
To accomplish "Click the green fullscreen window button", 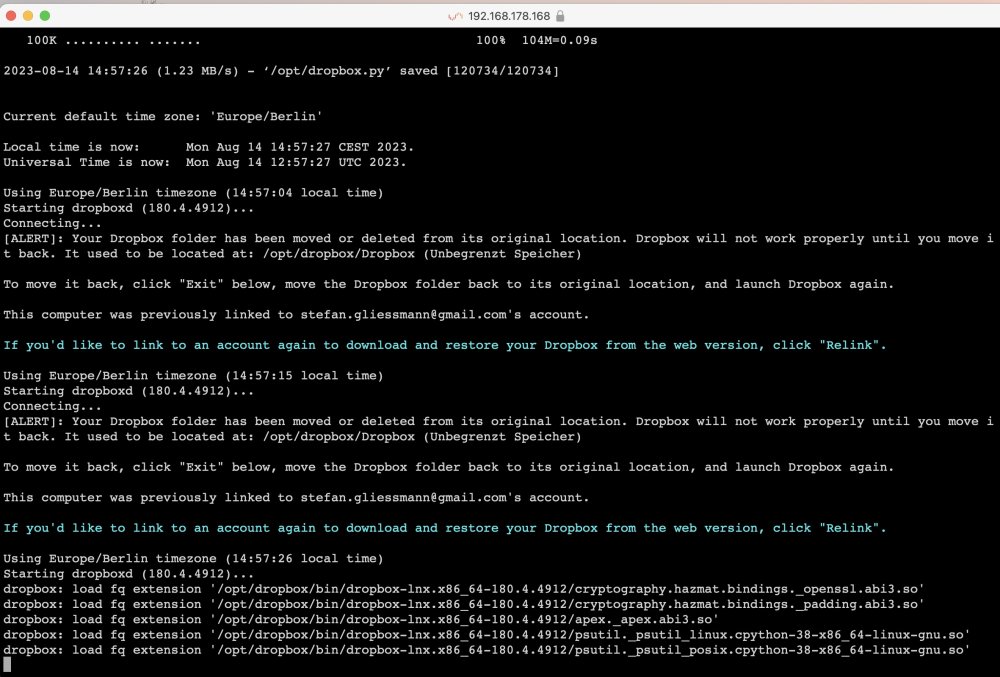I will (x=45, y=15).
